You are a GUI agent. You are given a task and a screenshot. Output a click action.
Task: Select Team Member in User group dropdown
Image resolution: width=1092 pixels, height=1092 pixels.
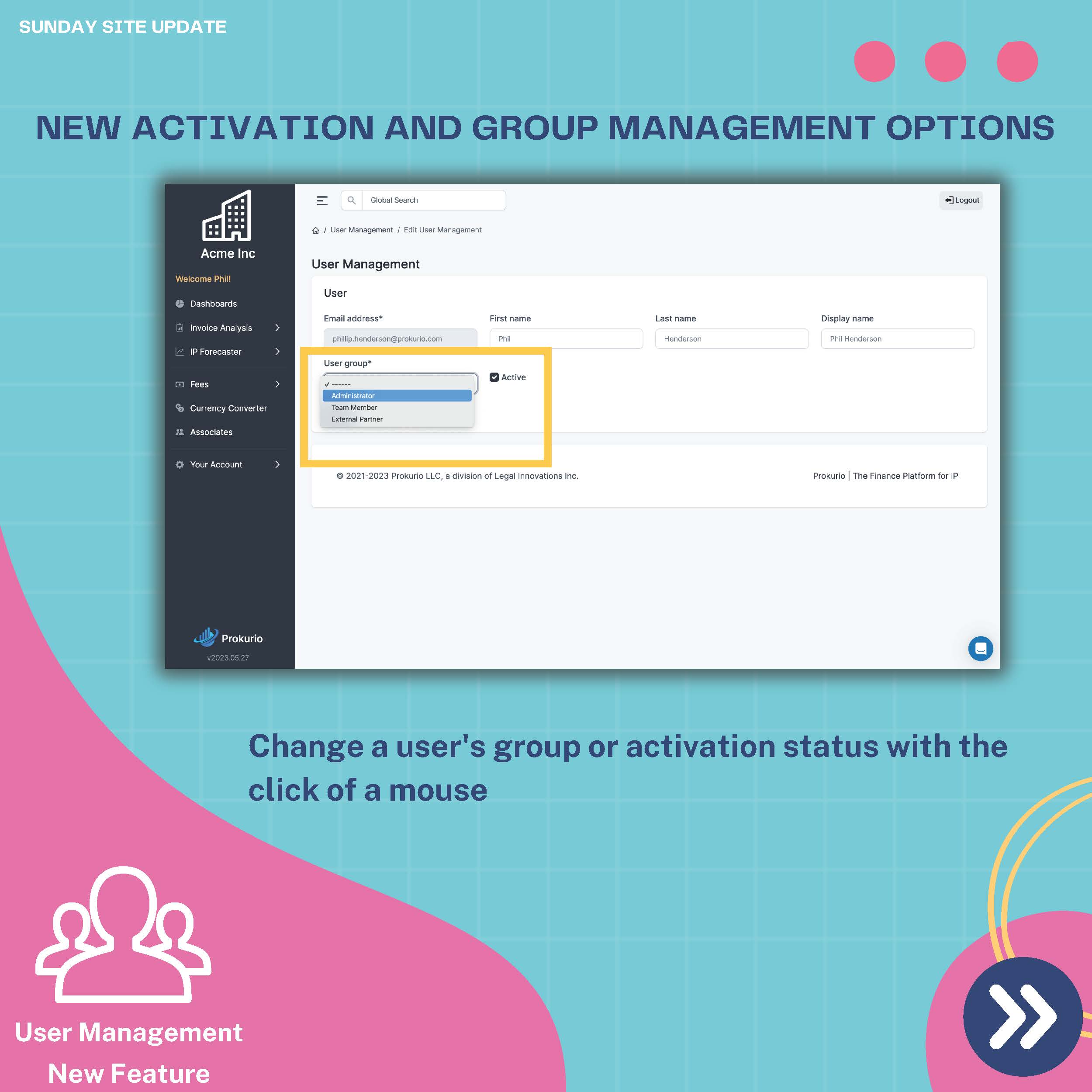point(397,408)
